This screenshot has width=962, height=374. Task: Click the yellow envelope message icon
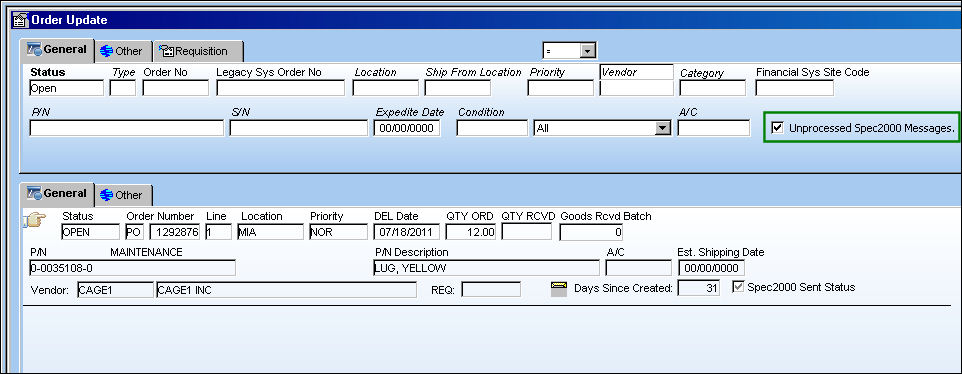[x=559, y=289]
